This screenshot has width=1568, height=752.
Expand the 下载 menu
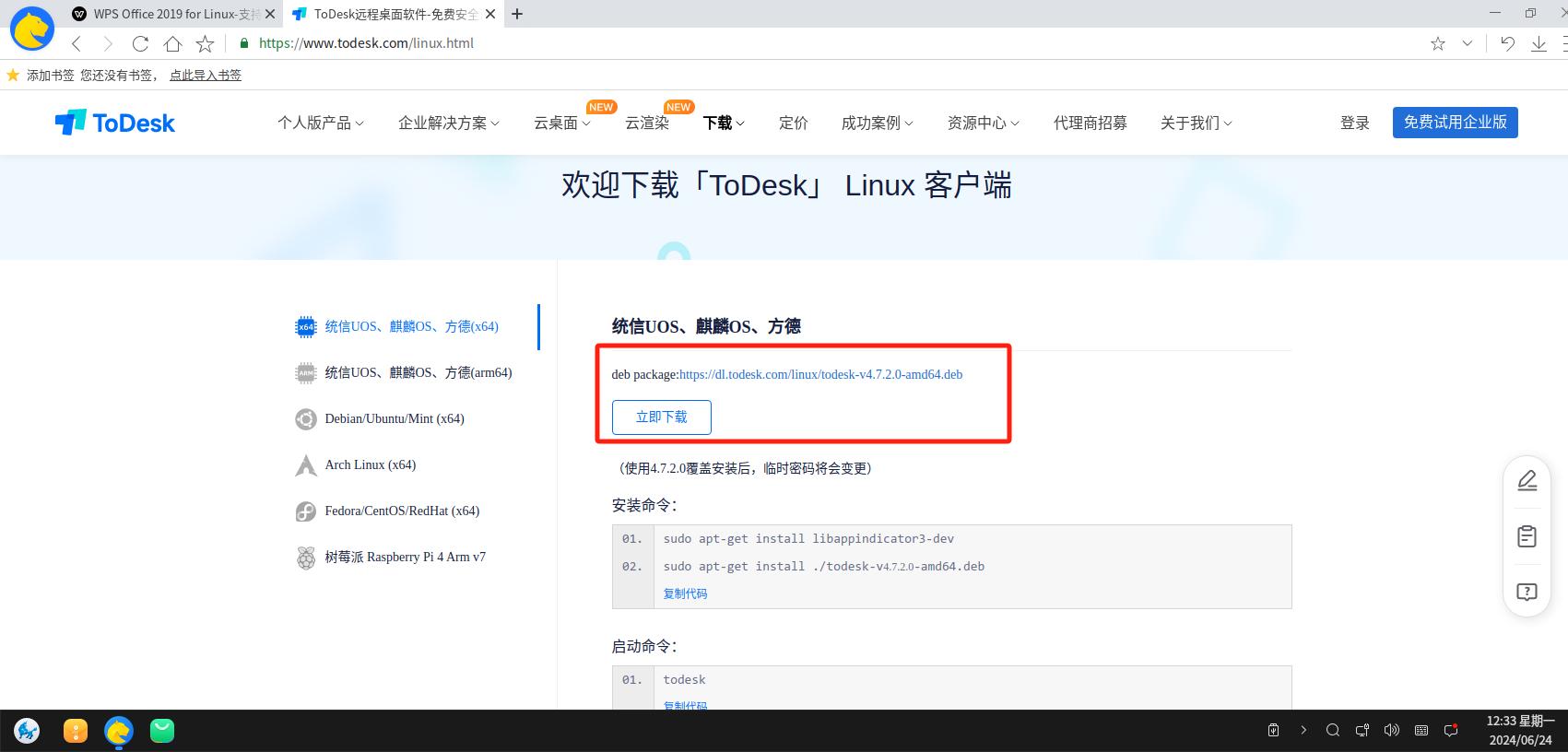724,123
